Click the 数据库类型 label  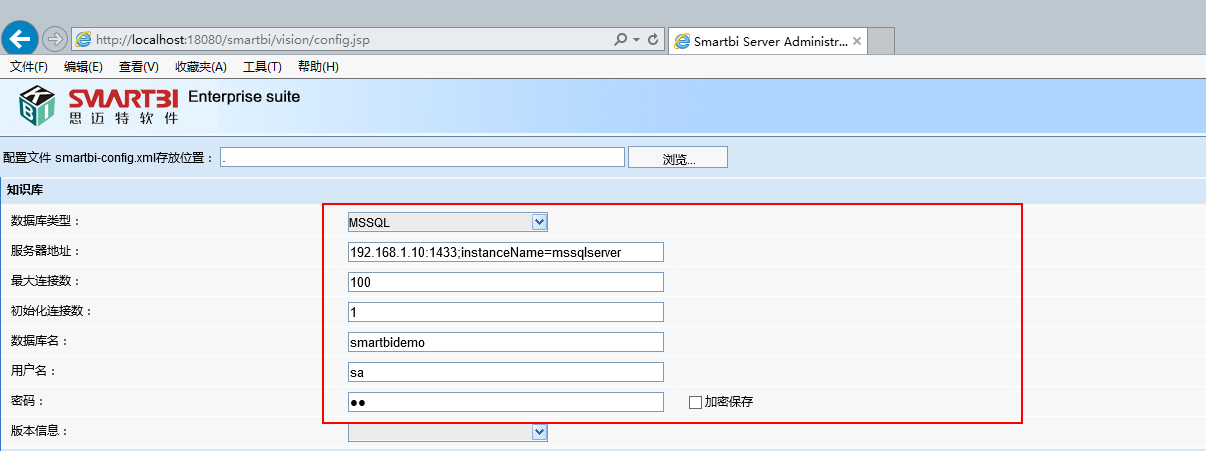click(44, 221)
